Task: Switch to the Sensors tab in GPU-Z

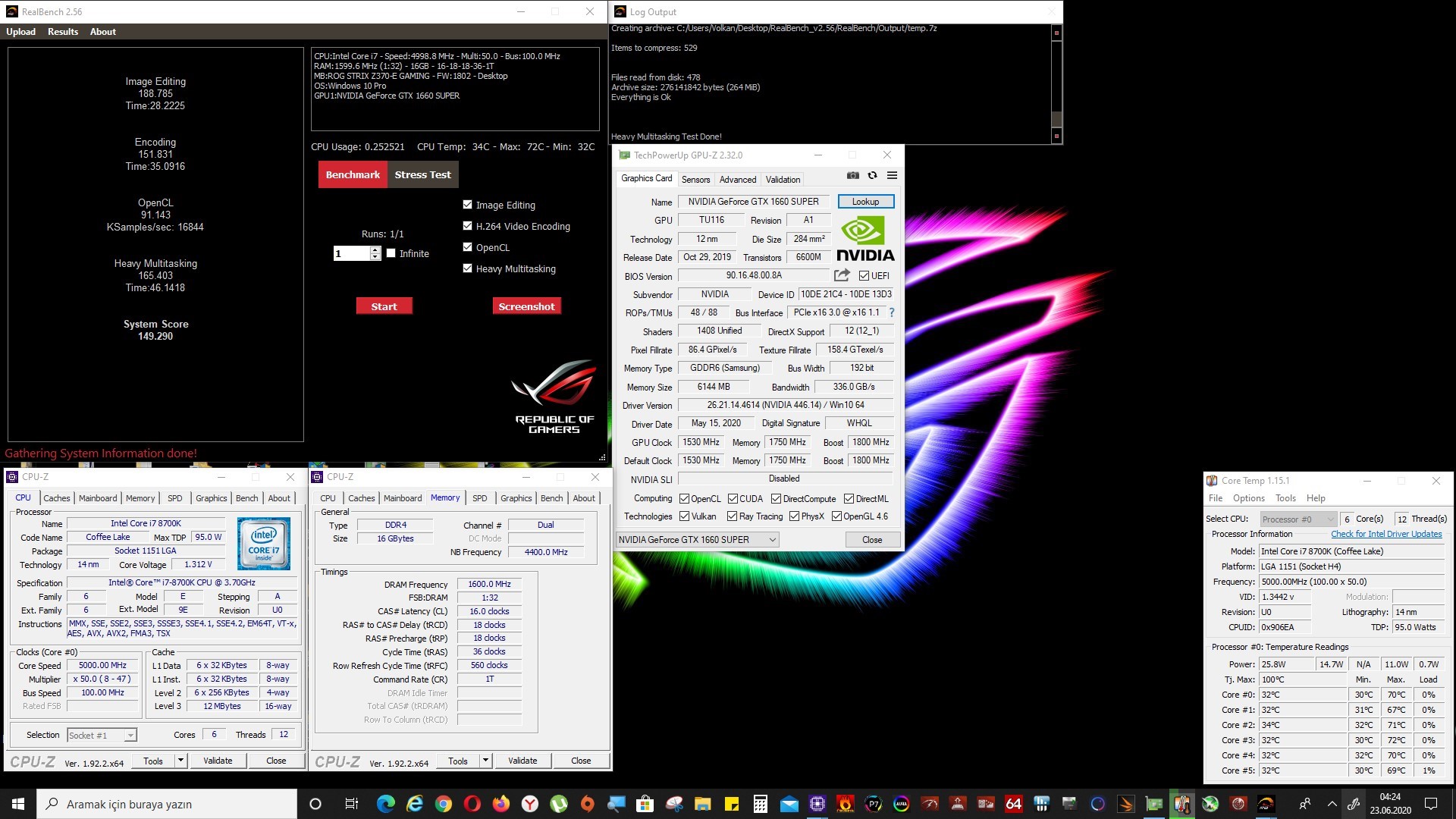Action: tap(695, 180)
